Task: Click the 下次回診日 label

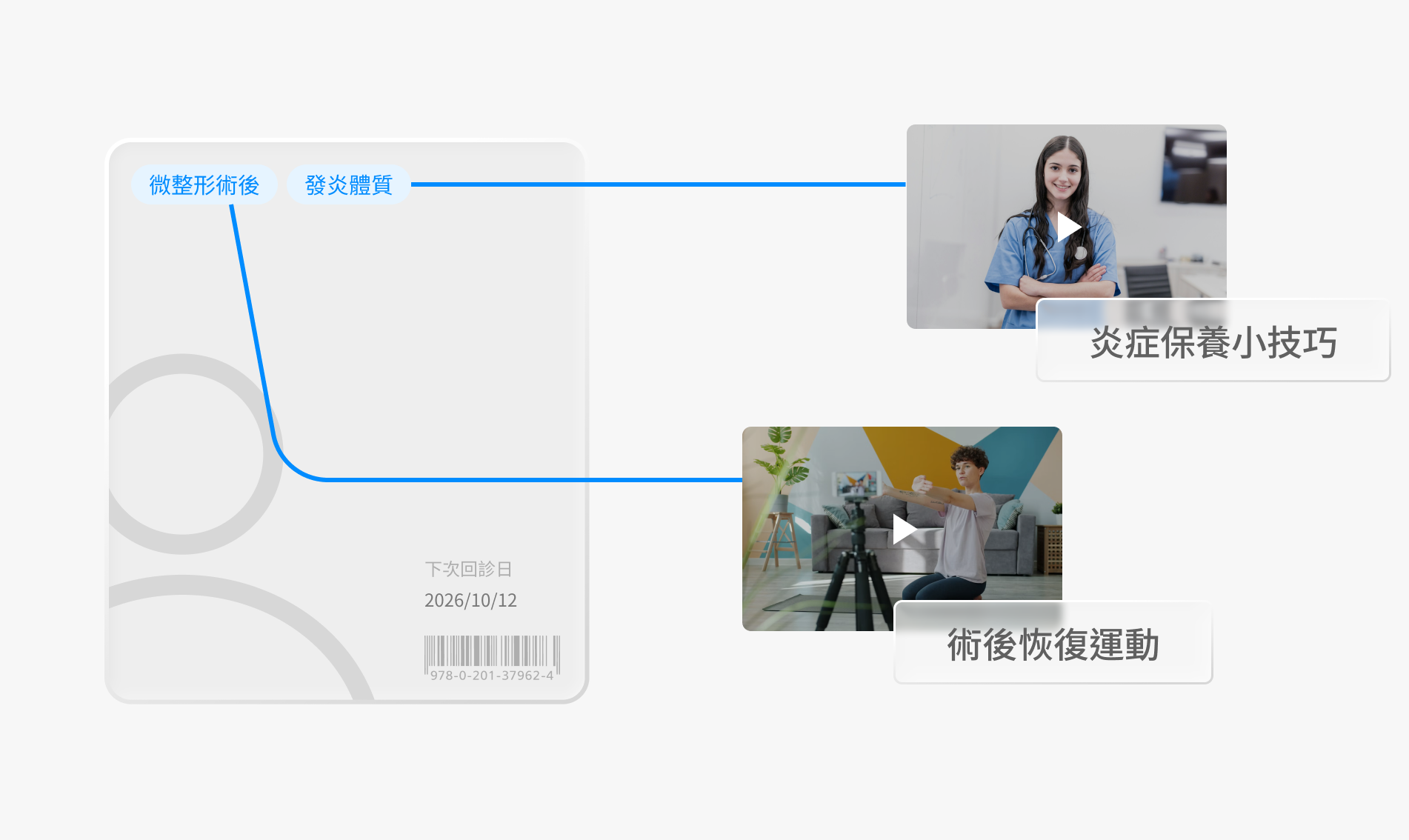Action: point(468,569)
